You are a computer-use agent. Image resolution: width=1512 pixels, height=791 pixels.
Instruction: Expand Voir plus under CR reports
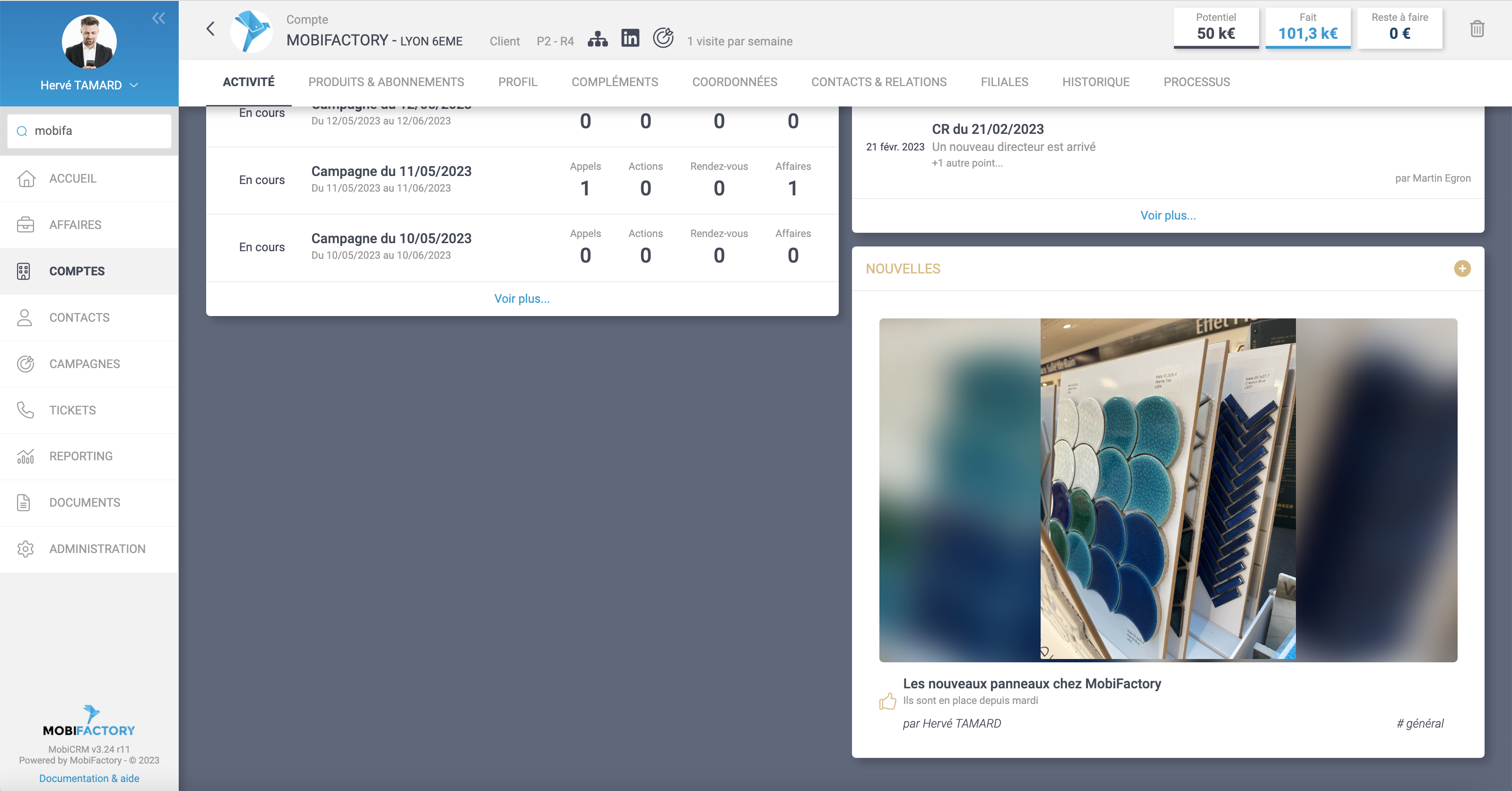(x=1167, y=216)
